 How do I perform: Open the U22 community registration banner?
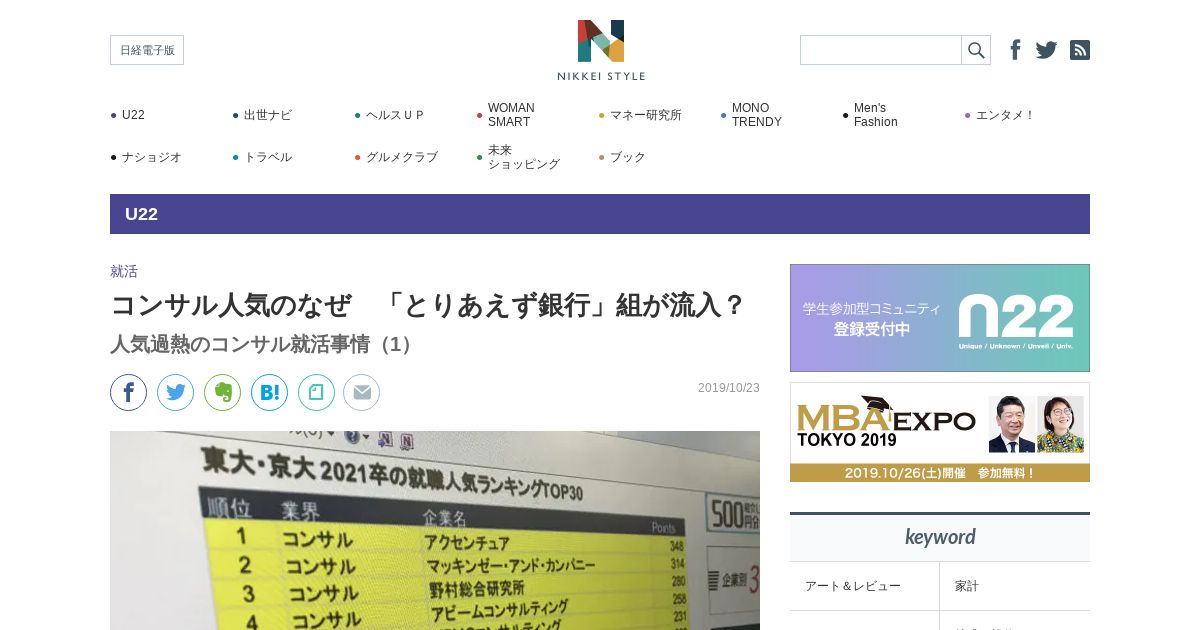coord(940,318)
